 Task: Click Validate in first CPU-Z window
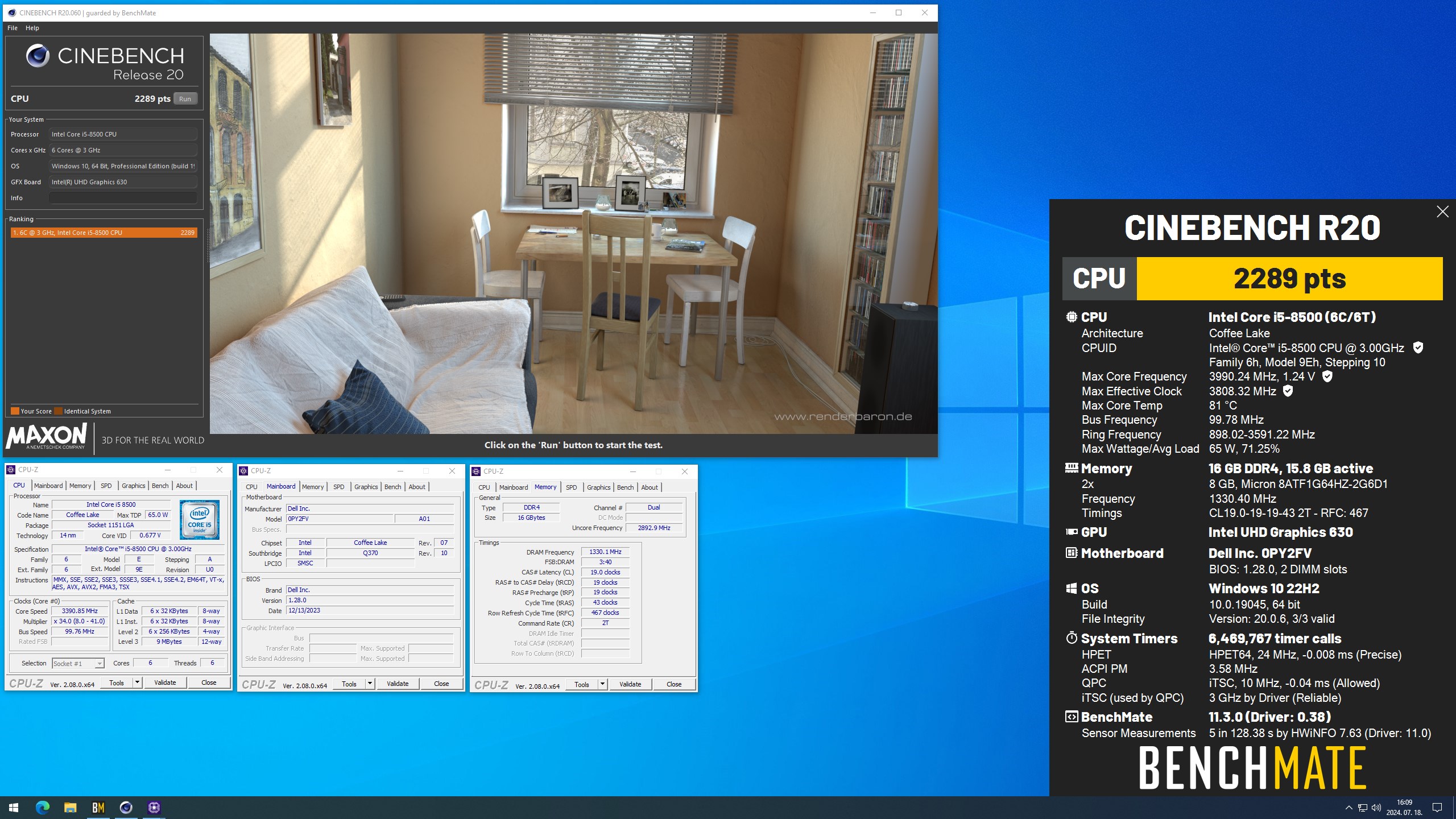165,683
